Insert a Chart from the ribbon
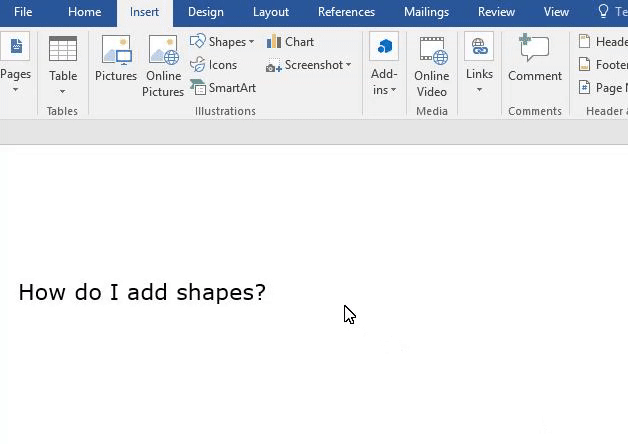628x444 pixels. click(290, 42)
